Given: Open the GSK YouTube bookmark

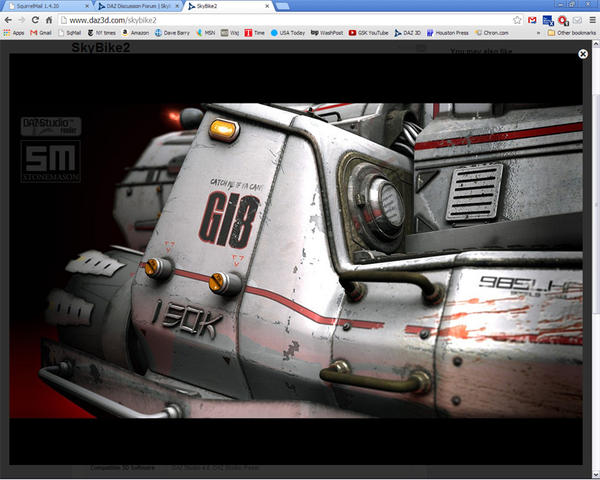Looking at the screenshot, I should tap(368, 33).
